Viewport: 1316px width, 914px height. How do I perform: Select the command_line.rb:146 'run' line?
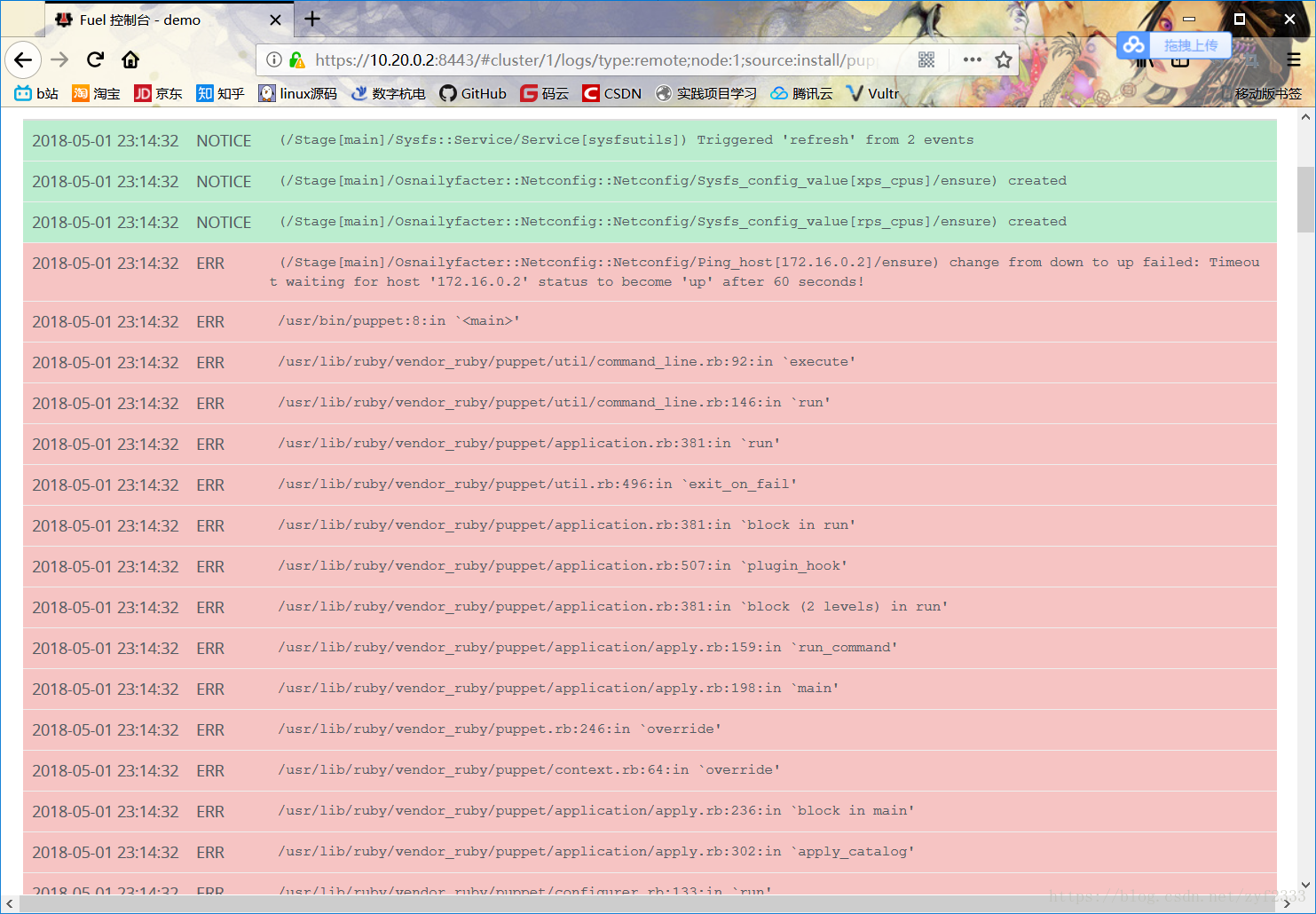pos(650,403)
